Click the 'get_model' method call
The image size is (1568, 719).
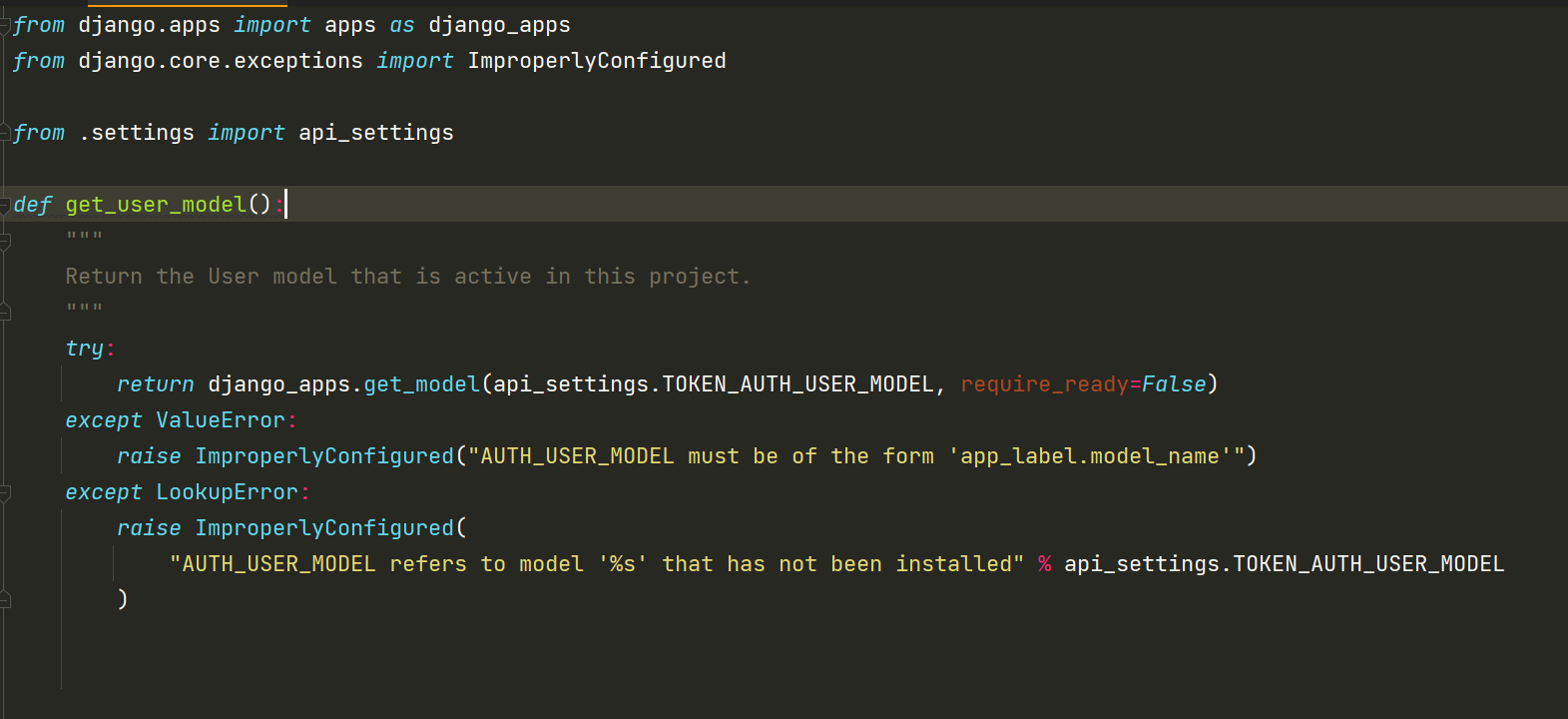[421, 384]
